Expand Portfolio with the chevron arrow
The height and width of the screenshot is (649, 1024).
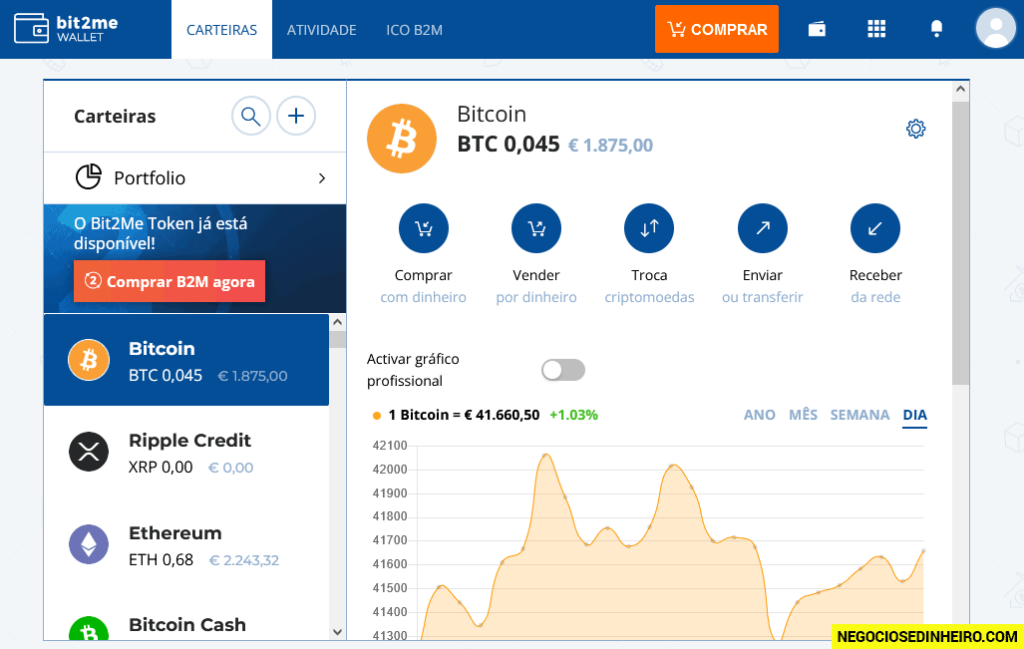[321, 178]
